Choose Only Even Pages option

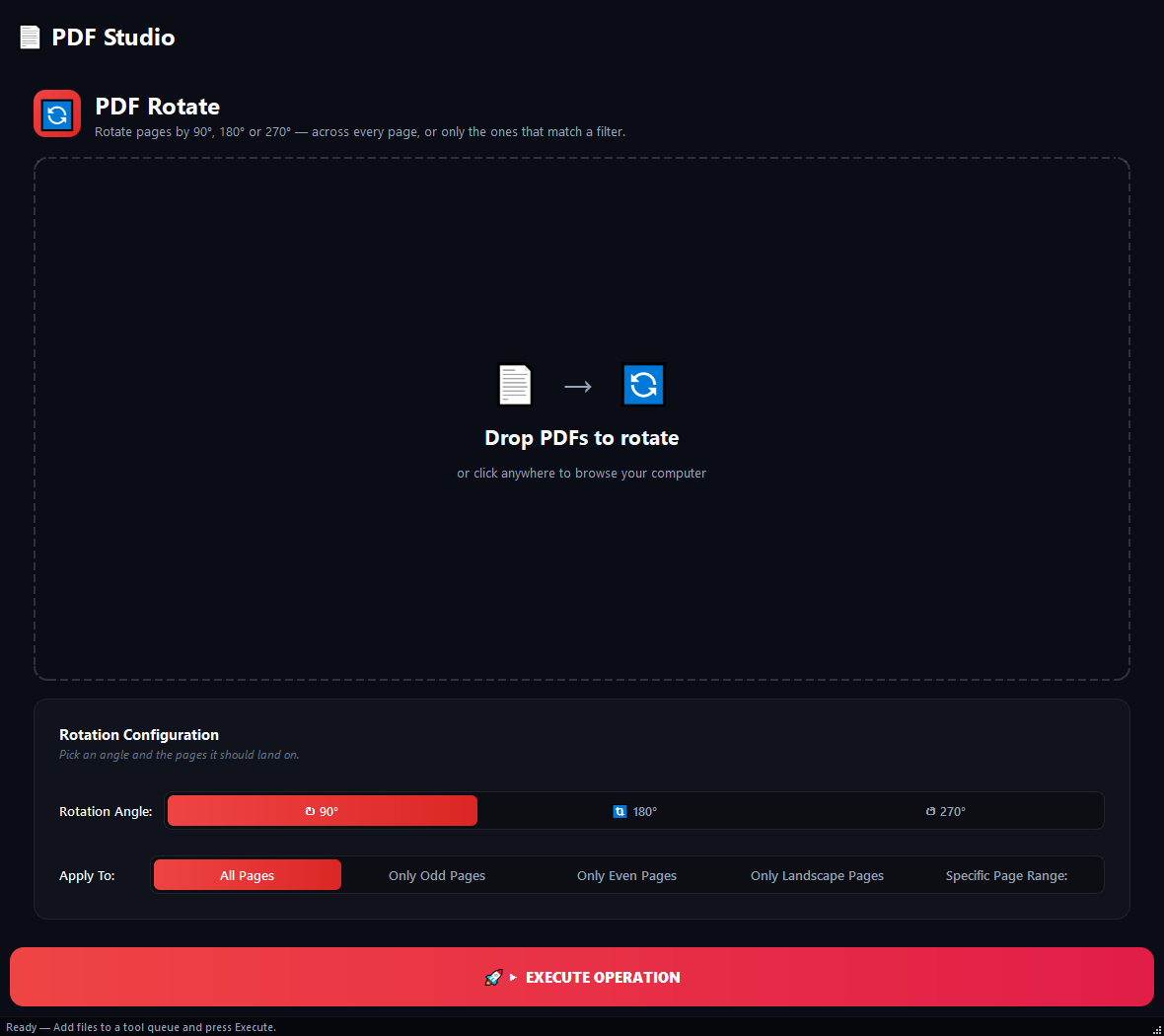pos(626,875)
